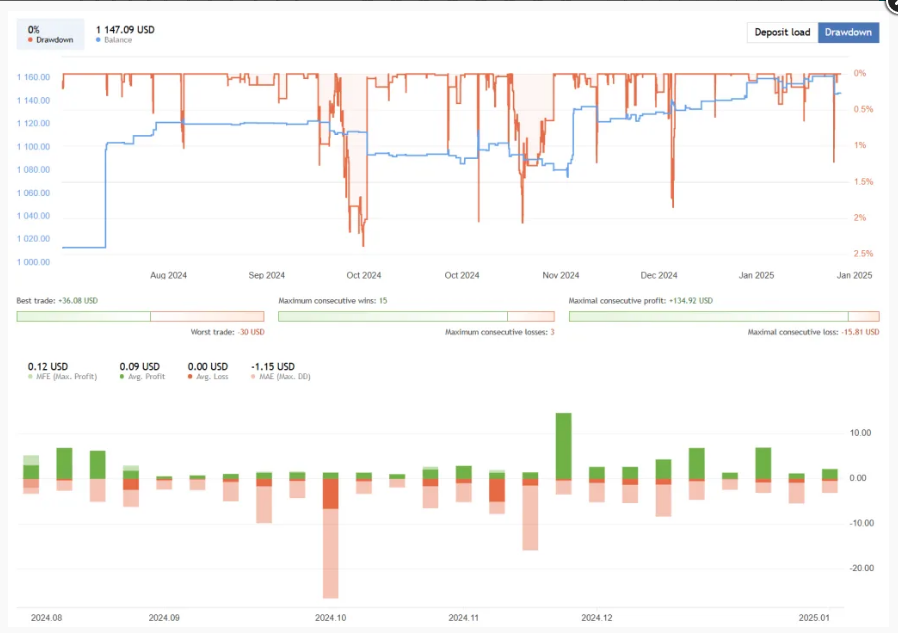Click the -10.00 bar chart axis label
This screenshot has width=898, height=633.
tap(861, 523)
